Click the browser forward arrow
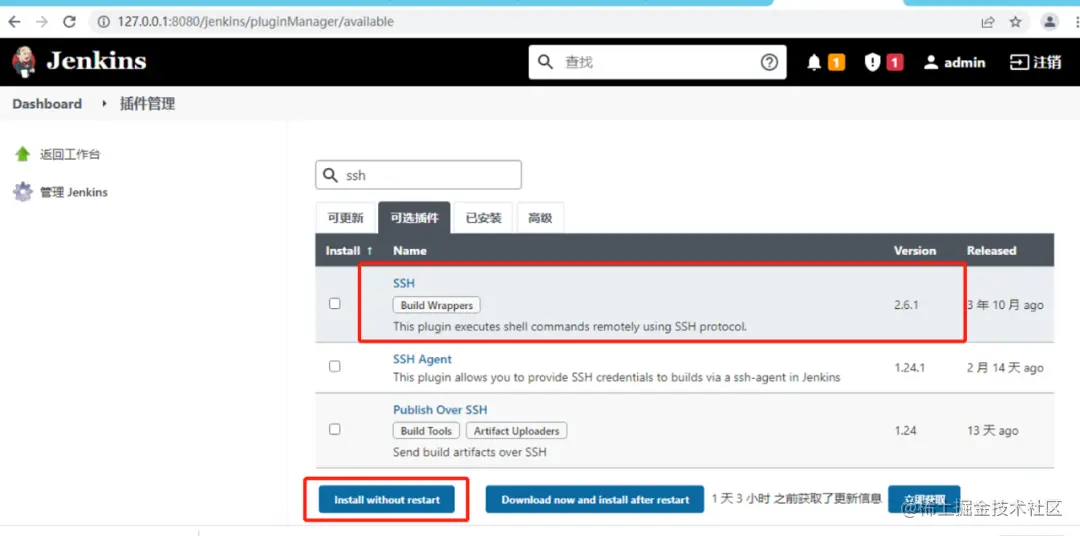 tap(41, 21)
